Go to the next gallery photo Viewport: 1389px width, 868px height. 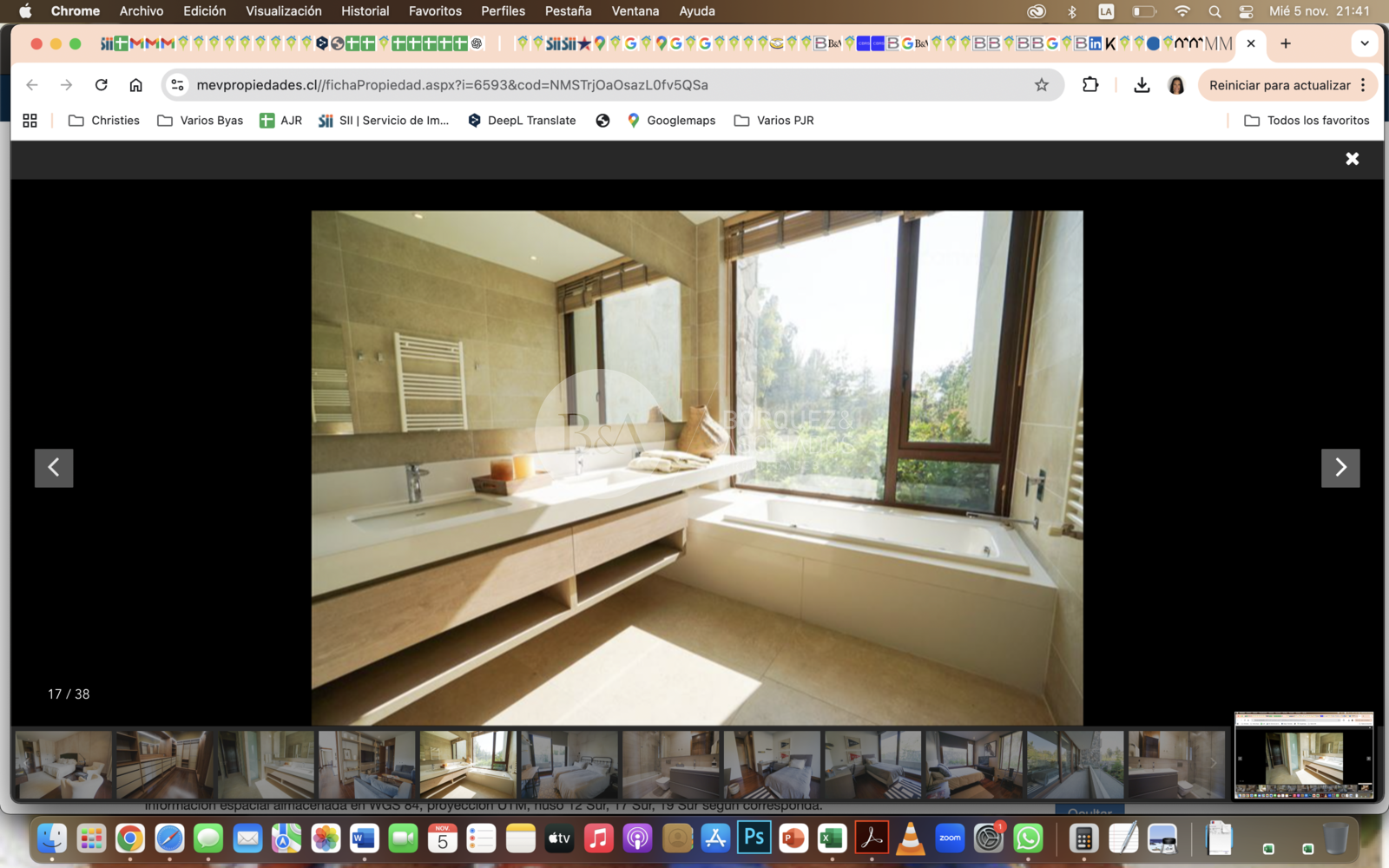[1340, 468]
